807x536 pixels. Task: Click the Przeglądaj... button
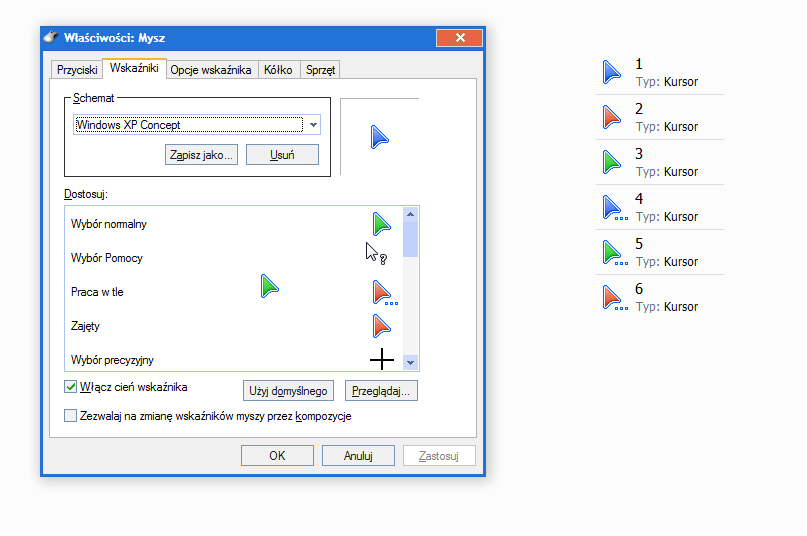pyautogui.click(x=381, y=391)
